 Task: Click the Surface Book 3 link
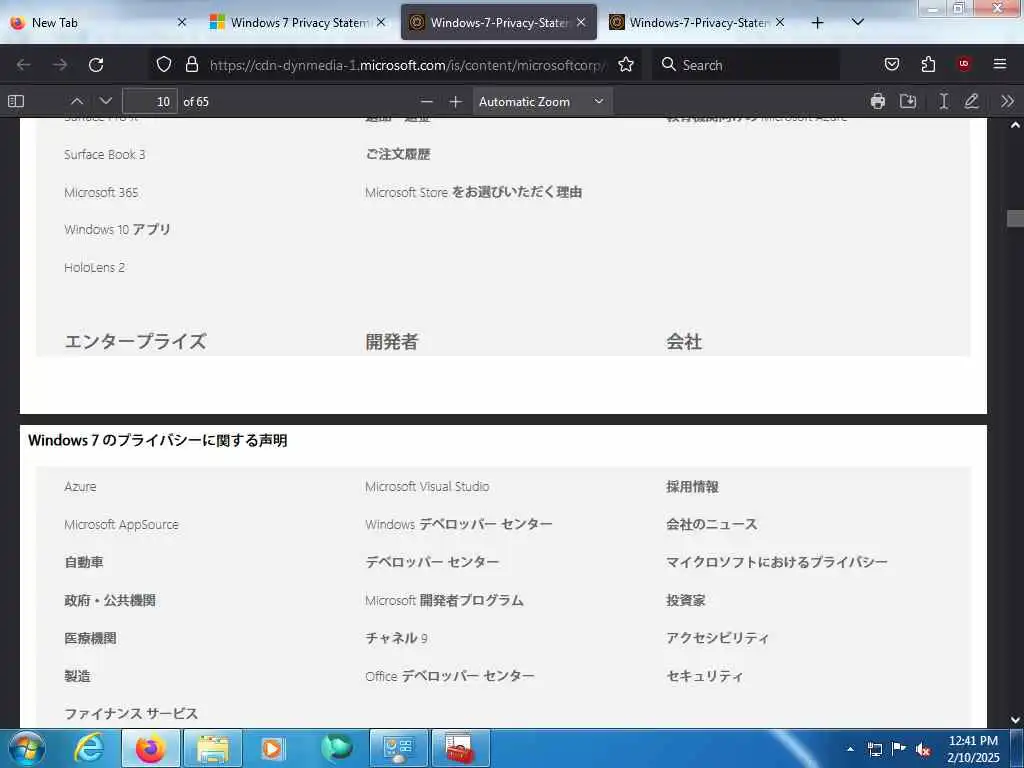[104, 155]
